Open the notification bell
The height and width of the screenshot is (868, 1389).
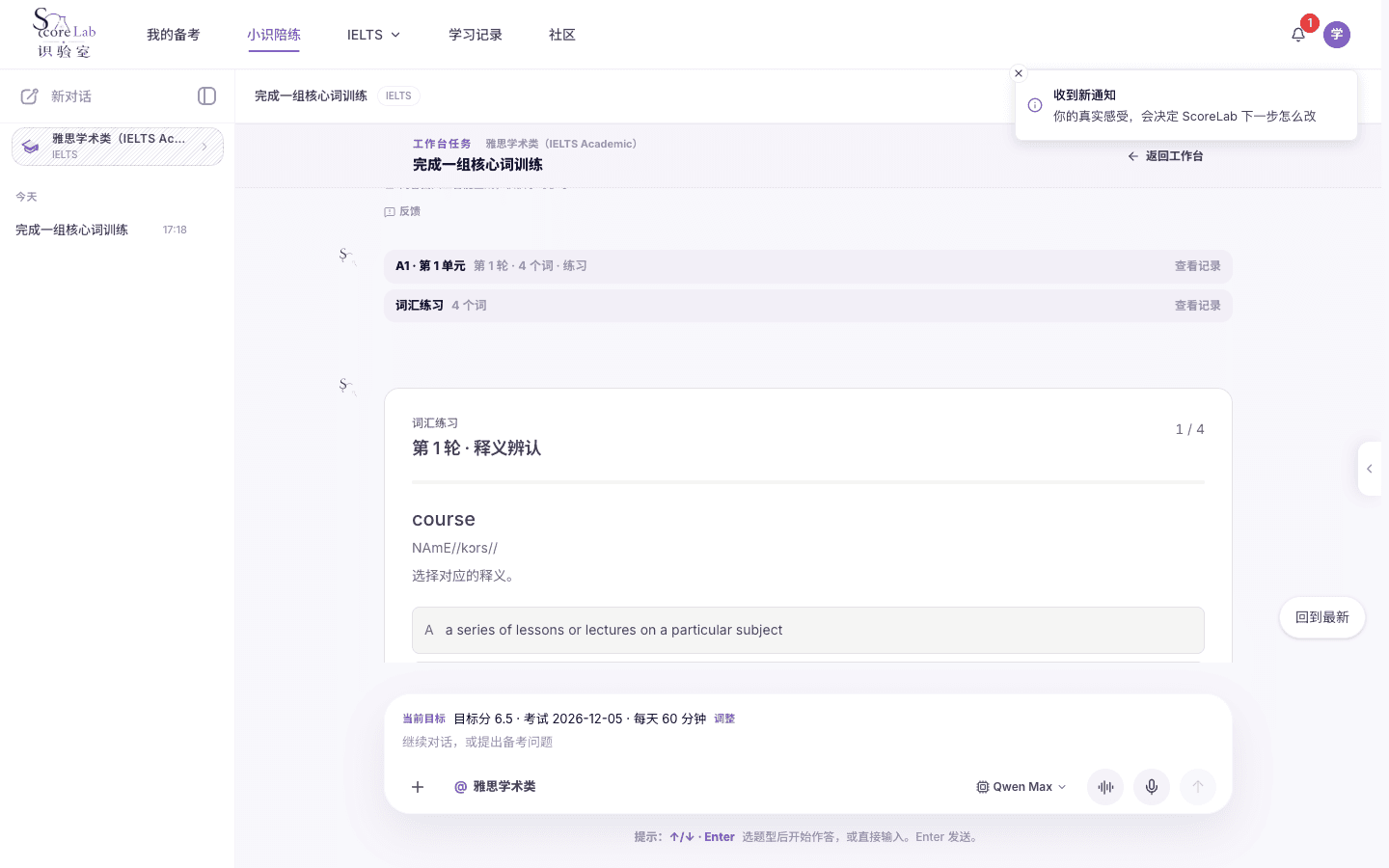(x=1298, y=35)
